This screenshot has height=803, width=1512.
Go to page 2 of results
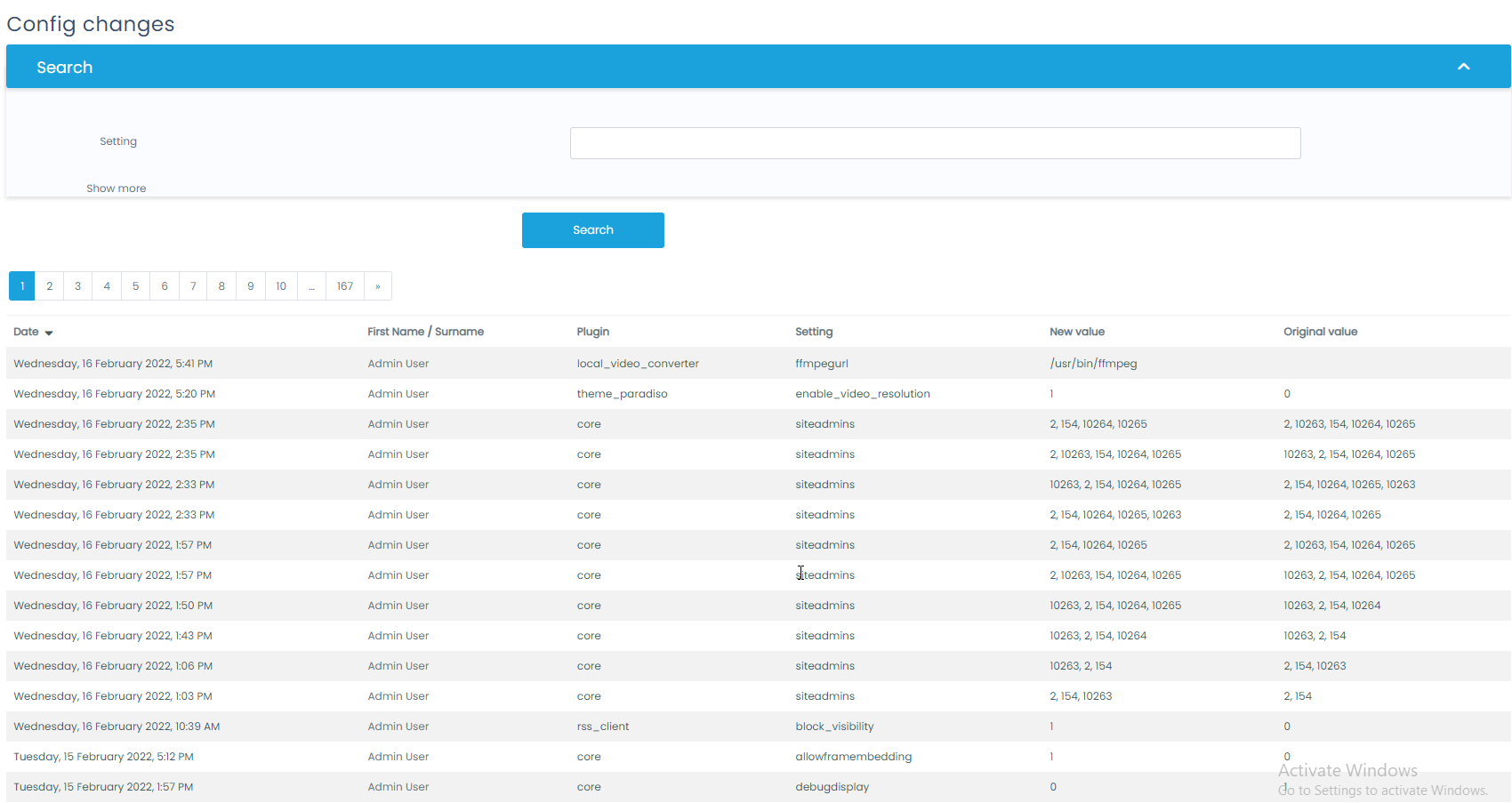pos(49,286)
